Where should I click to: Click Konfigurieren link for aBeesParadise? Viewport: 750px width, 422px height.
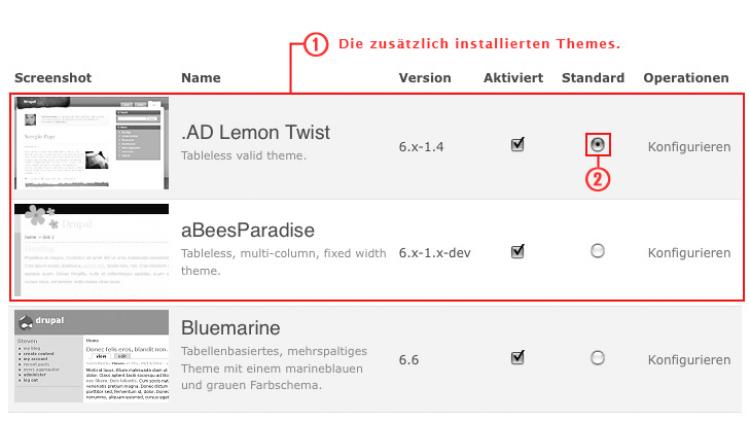pyautogui.click(x=688, y=253)
